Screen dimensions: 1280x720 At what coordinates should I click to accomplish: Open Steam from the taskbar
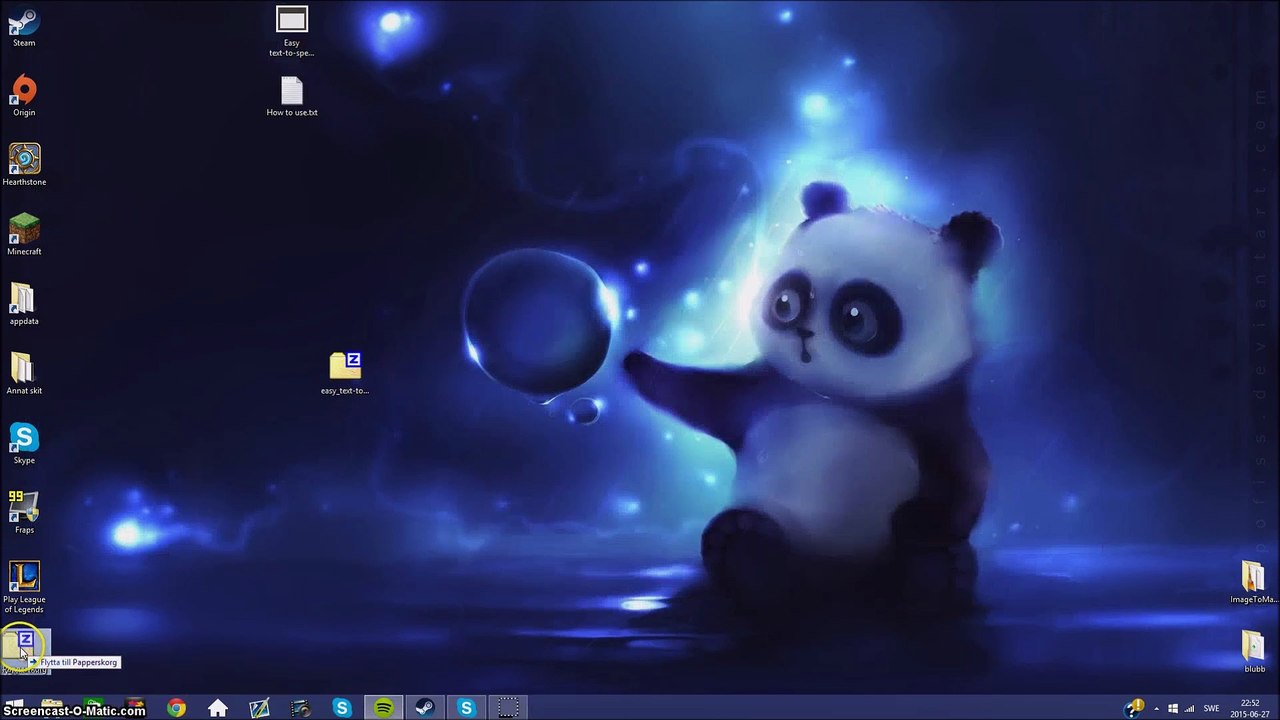pos(425,708)
